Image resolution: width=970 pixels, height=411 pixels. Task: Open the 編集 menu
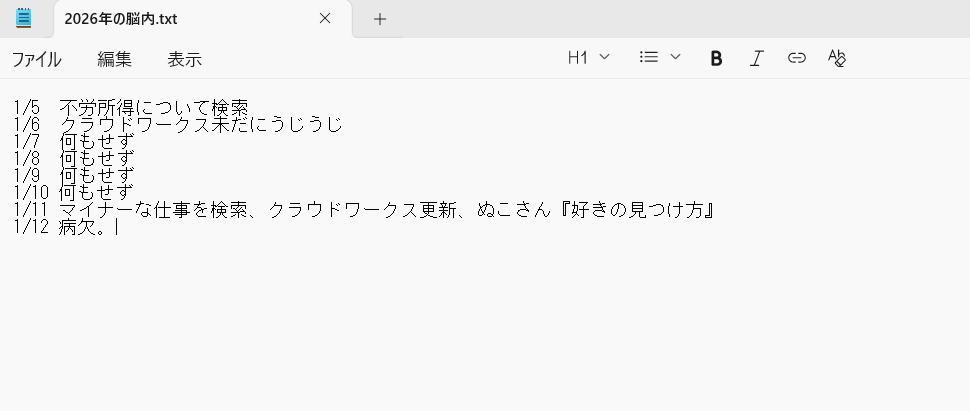[x=114, y=59]
